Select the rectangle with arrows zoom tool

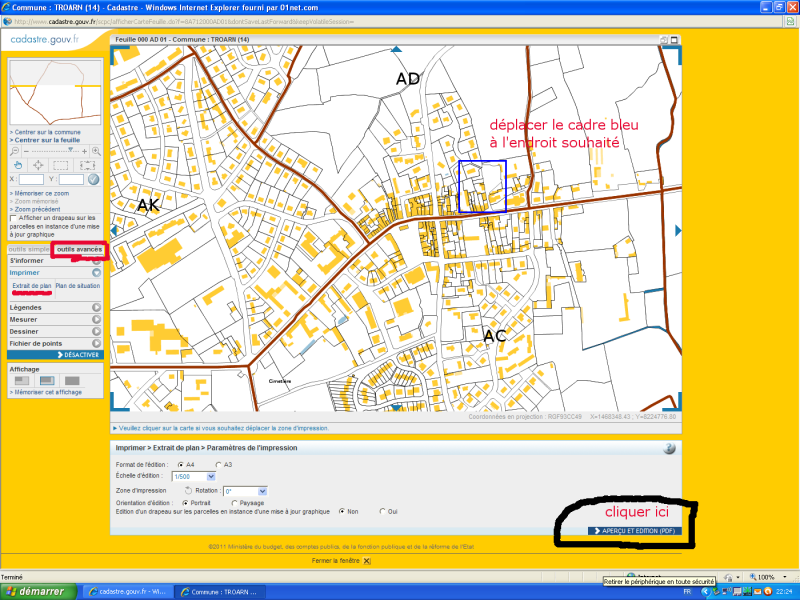click(x=87, y=165)
